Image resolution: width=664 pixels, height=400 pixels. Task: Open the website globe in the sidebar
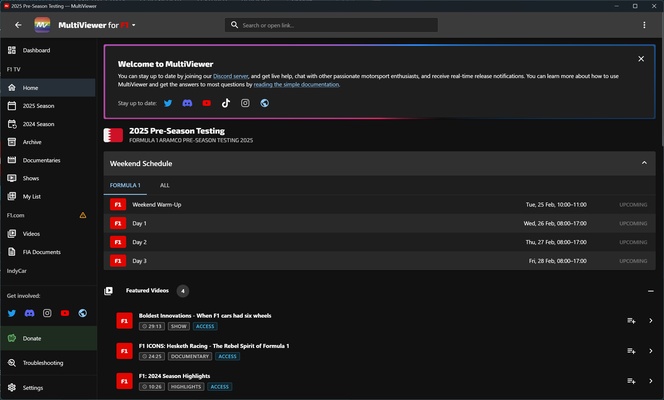pos(83,313)
